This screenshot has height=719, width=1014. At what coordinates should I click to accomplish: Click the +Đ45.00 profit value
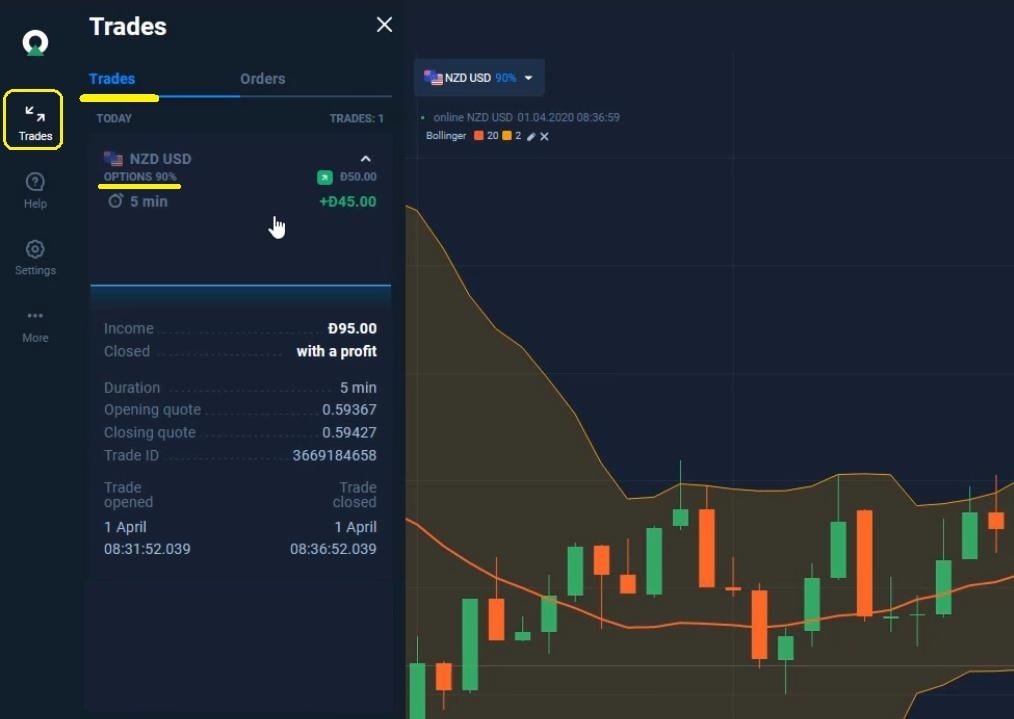(x=348, y=202)
